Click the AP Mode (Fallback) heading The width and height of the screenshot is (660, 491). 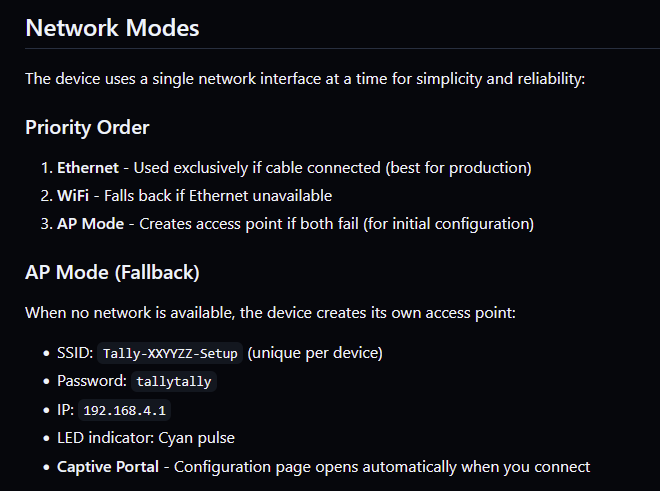click(x=113, y=271)
